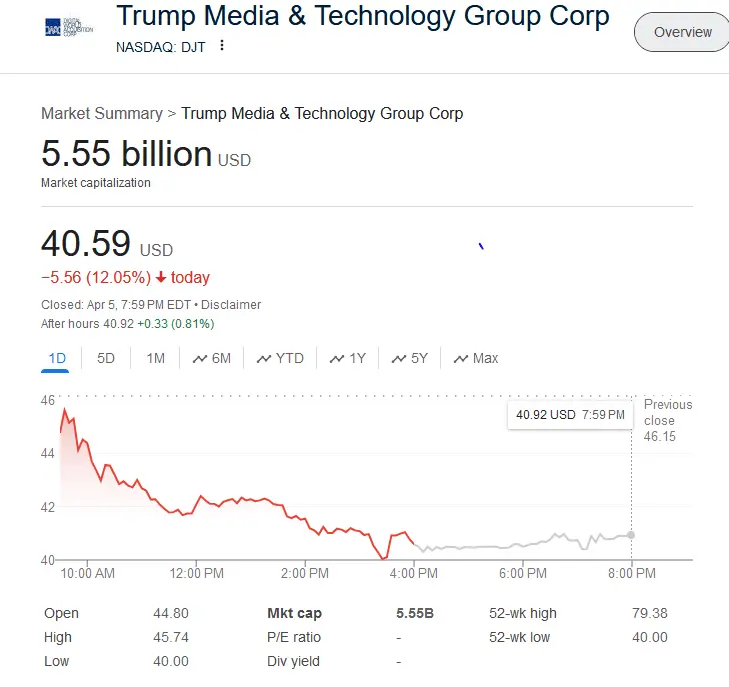Click the gray endpoint marker on the chart

pos(631,535)
